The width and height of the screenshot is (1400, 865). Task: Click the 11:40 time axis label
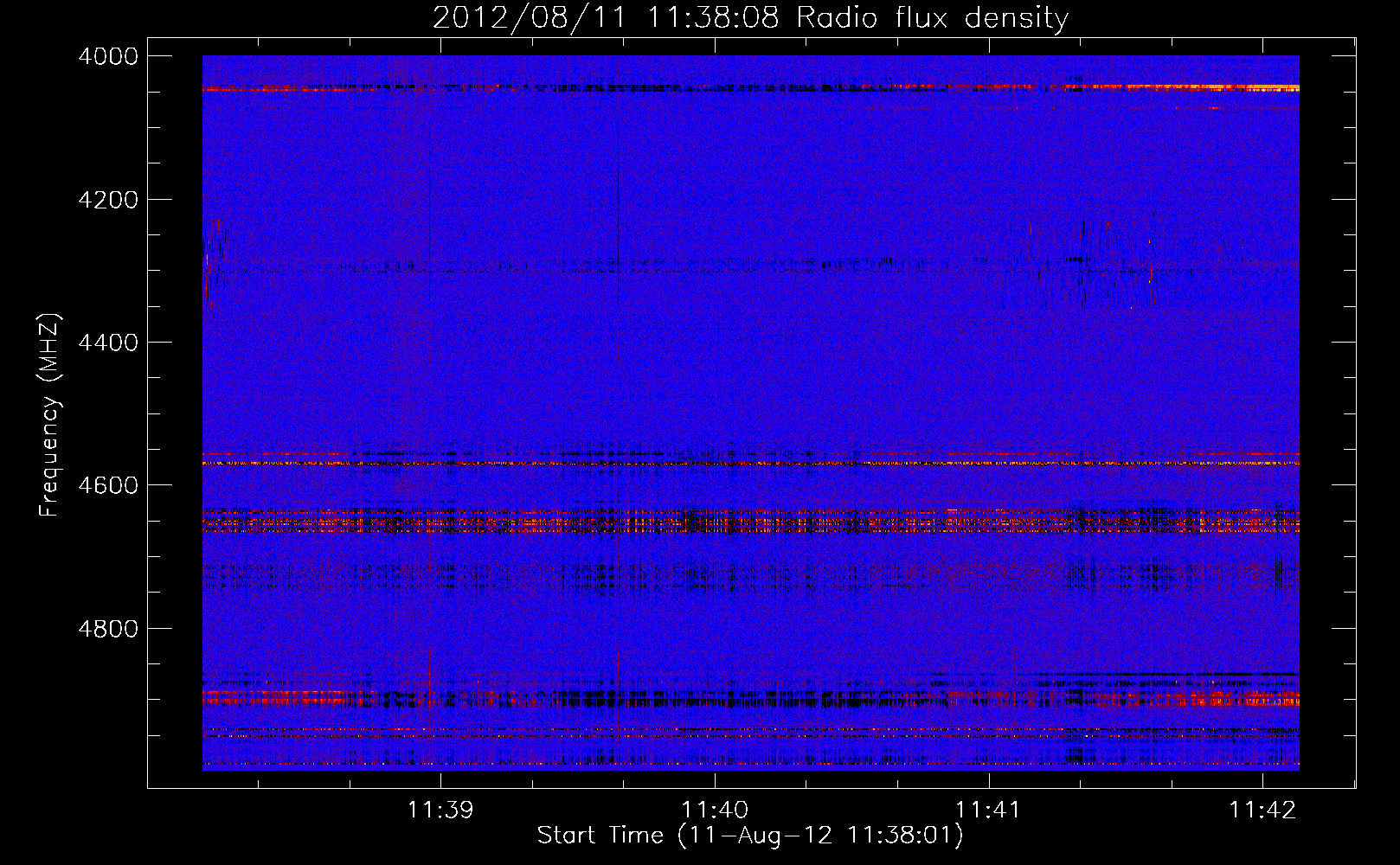point(715,810)
